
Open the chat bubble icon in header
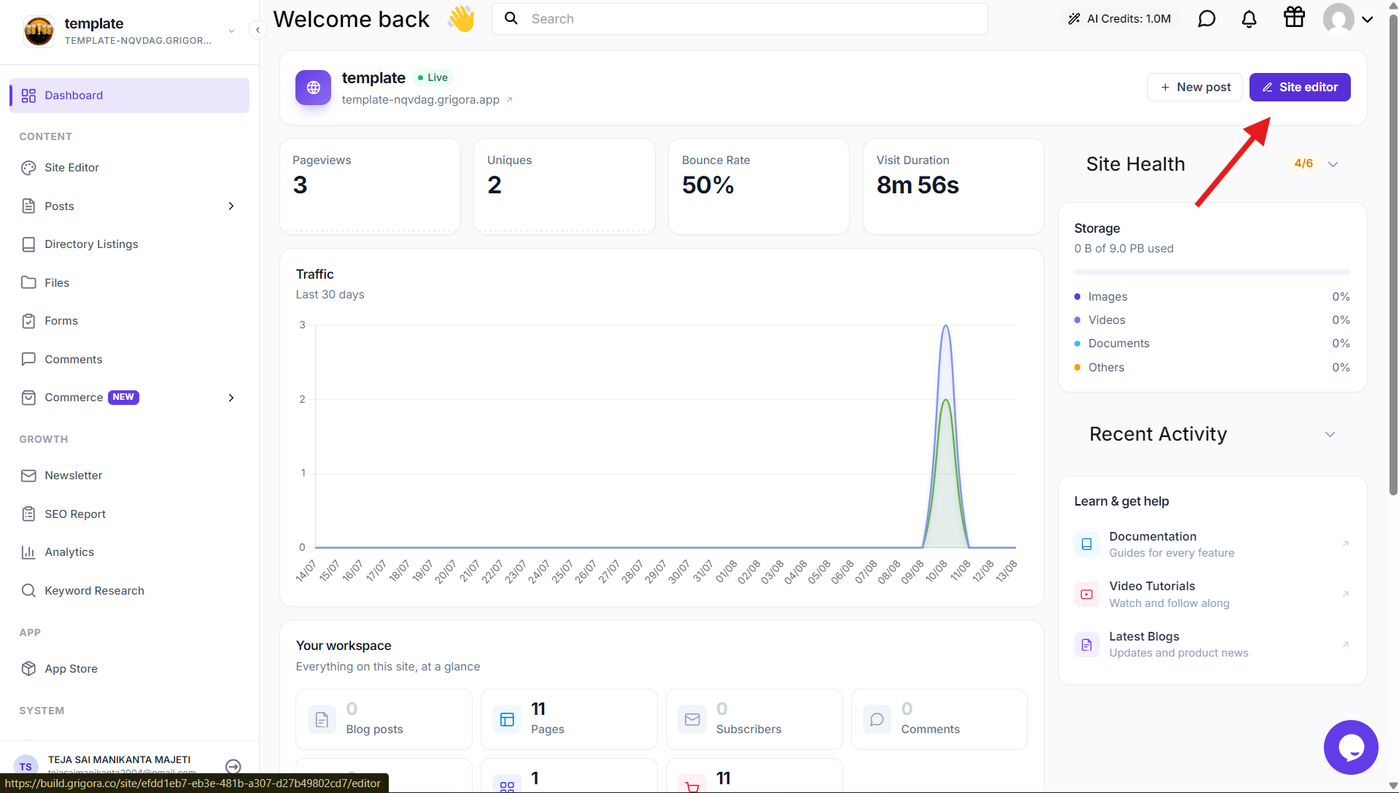click(1207, 19)
